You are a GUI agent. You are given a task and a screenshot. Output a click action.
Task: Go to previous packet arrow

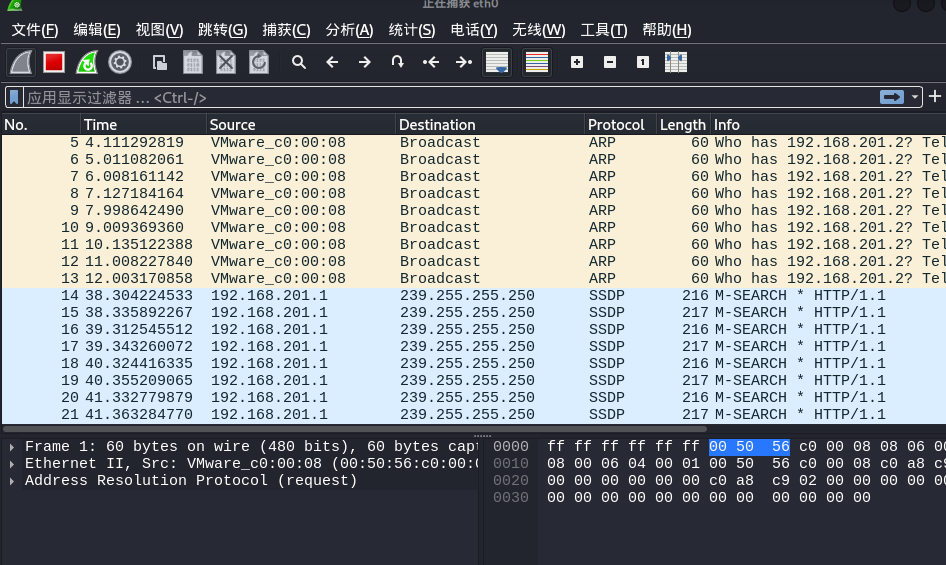click(332, 62)
